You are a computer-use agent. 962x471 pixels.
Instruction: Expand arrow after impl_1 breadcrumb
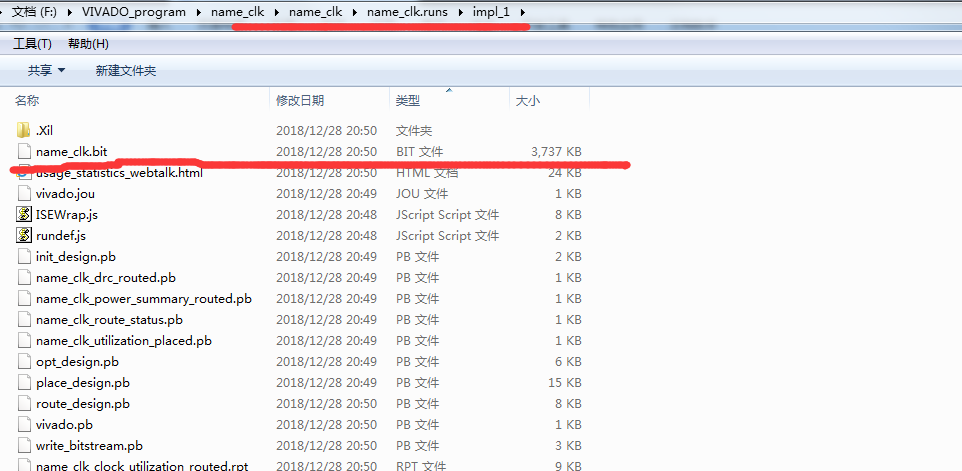(521, 12)
